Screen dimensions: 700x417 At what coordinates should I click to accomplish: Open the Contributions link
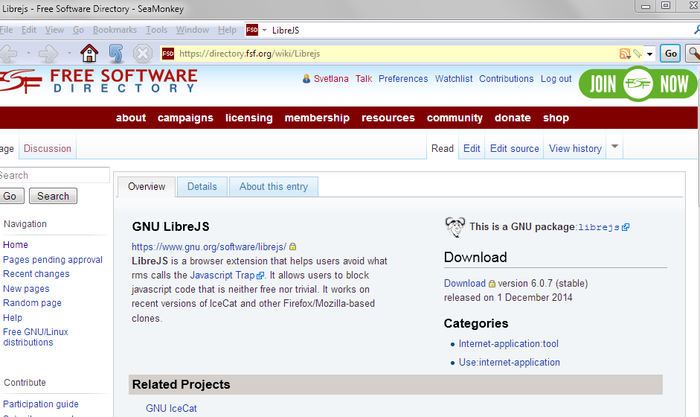506,79
